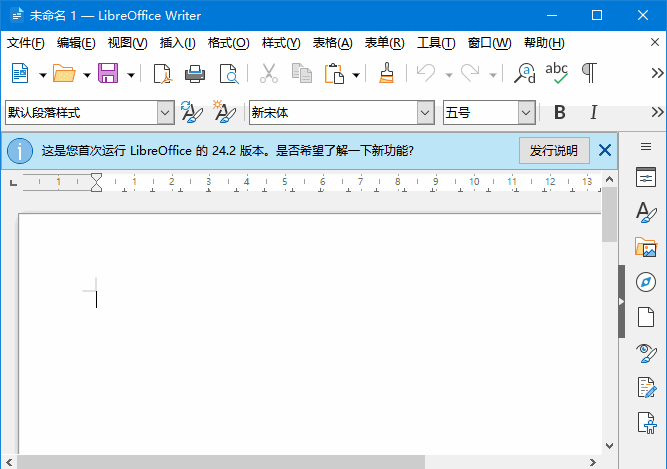Viewport: 667px width, 469px height.
Task: Open the 文件(F) menu
Action: pos(26,43)
